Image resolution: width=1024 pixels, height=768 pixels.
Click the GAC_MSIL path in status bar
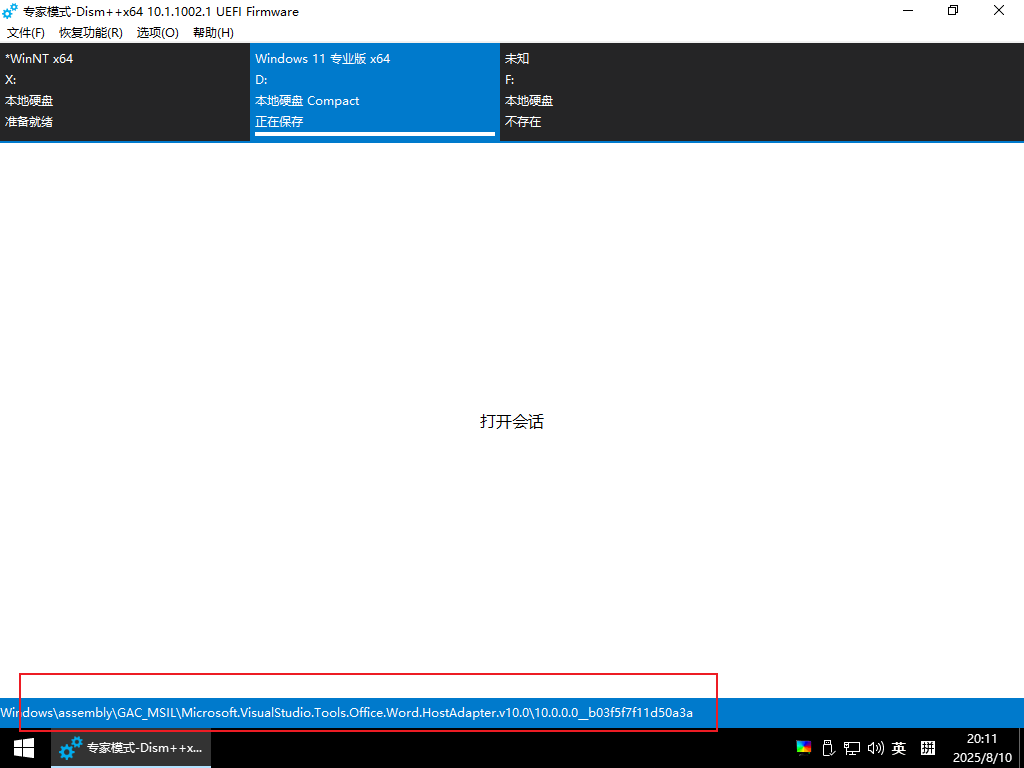(347, 712)
